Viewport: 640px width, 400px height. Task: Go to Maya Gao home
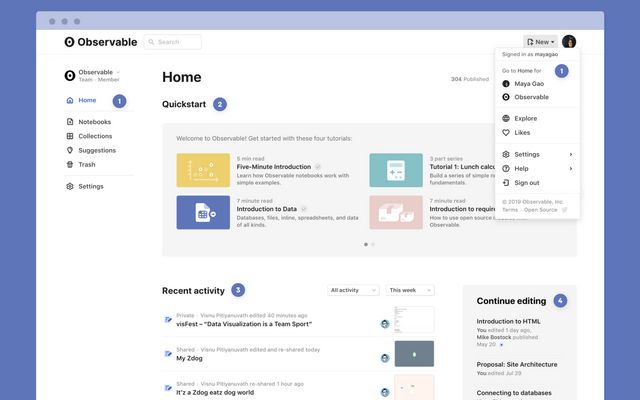(x=529, y=84)
